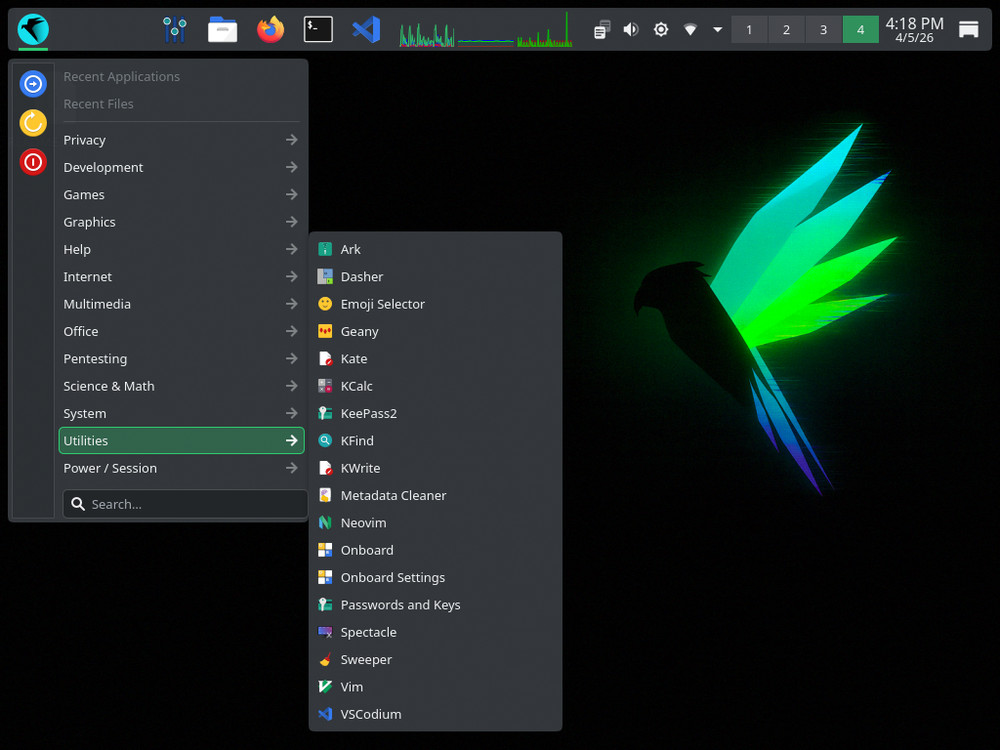
Task: Launch Firefox from the top panel
Action: pos(270,29)
